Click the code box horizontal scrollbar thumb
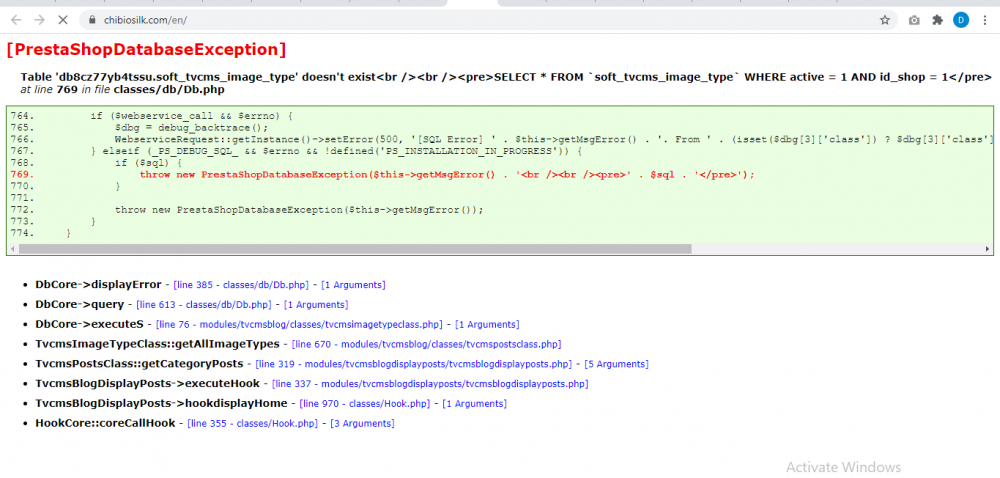This screenshot has height=478, width=1000. [x=355, y=249]
